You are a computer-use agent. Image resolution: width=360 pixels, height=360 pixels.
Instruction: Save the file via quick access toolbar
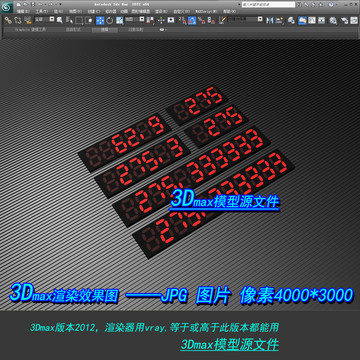point(33,4)
